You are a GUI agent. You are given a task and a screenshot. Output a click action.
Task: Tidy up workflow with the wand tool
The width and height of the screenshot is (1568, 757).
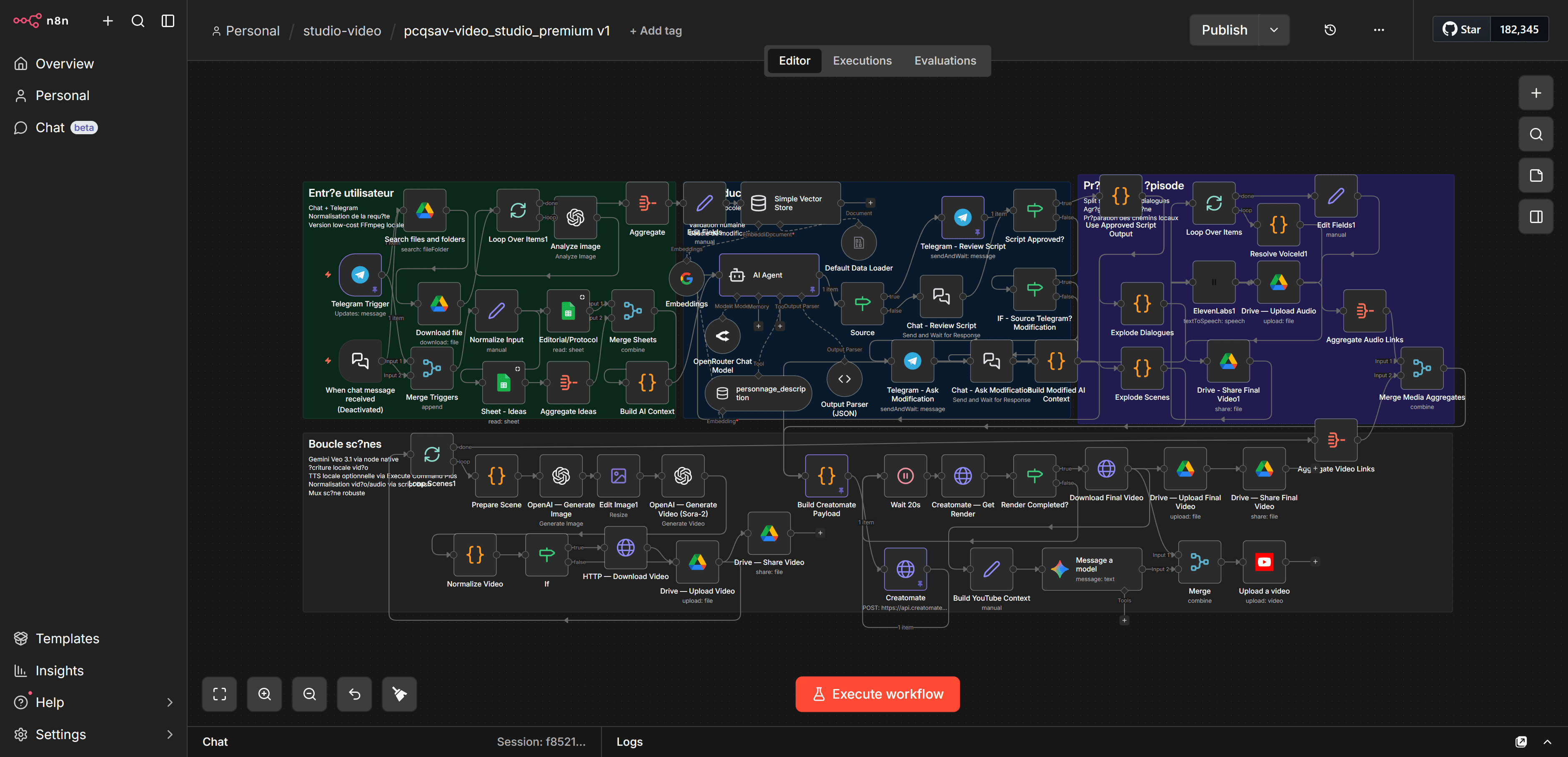click(x=399, y=694)
